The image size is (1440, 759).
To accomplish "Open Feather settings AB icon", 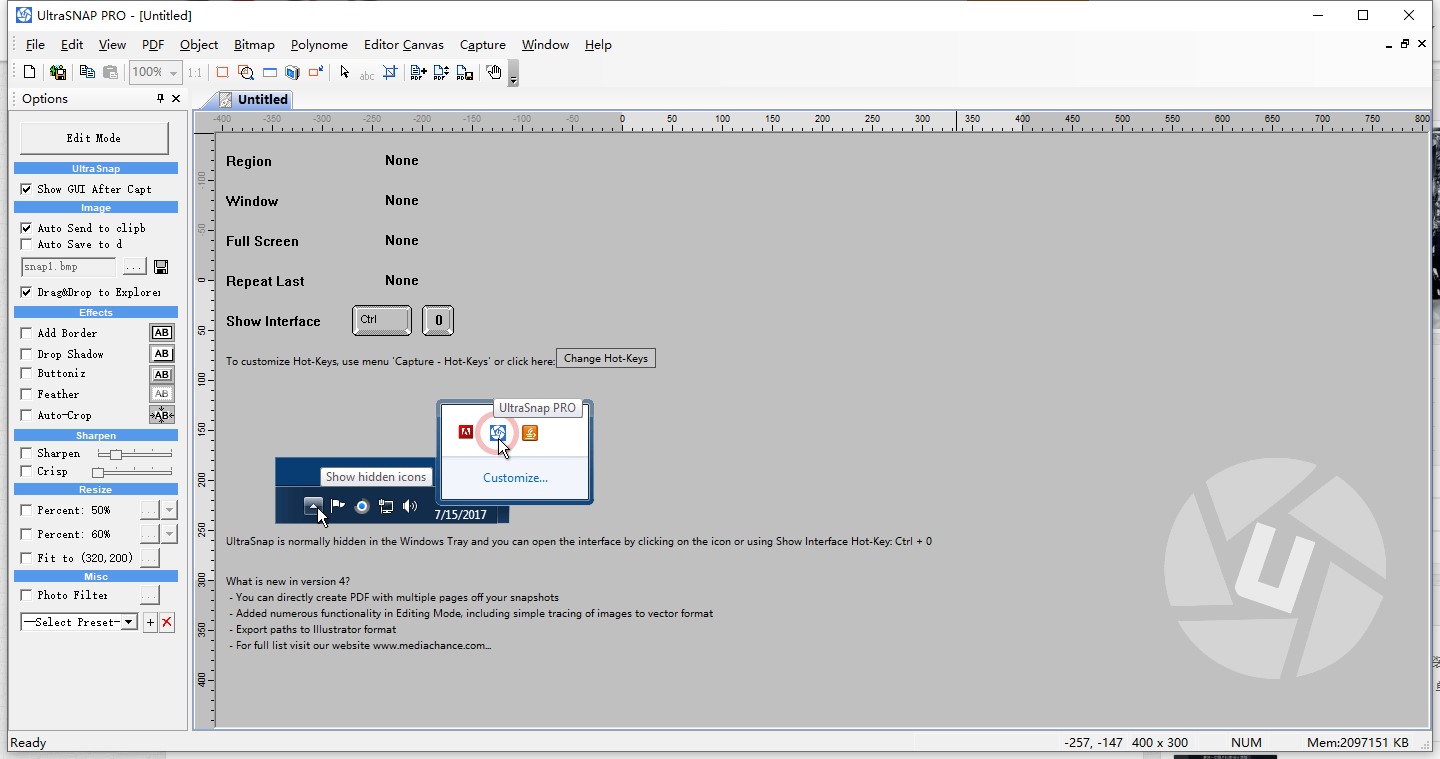I will pyautogui.click(x=161, y=394).
